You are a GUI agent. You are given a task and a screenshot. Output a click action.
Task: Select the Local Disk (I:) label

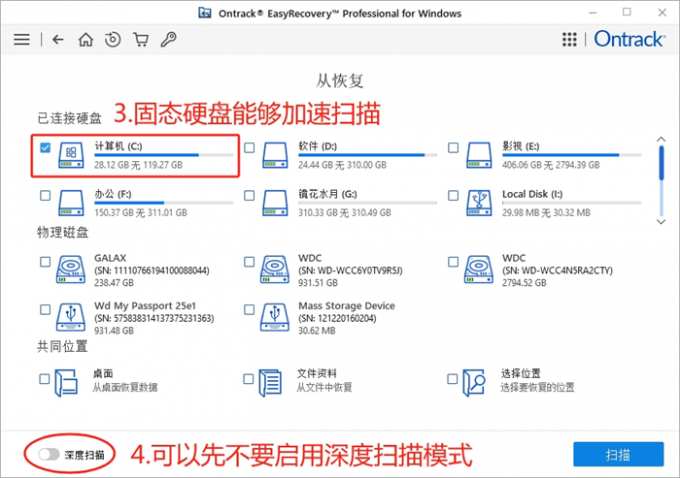pyautogui.click(x=532, y=194)
